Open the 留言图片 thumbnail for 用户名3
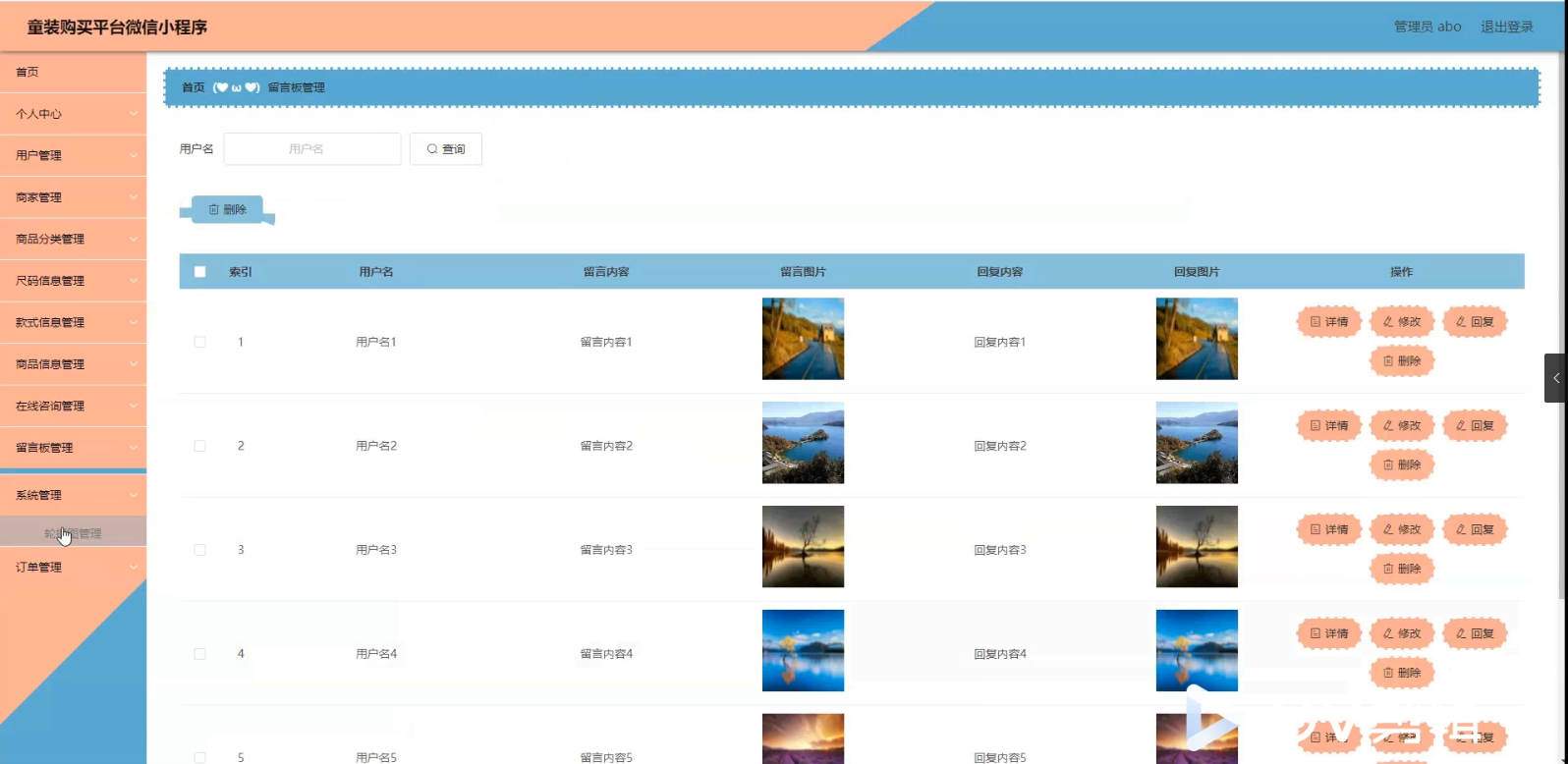Screen dimensions: 1568x764 803,547
